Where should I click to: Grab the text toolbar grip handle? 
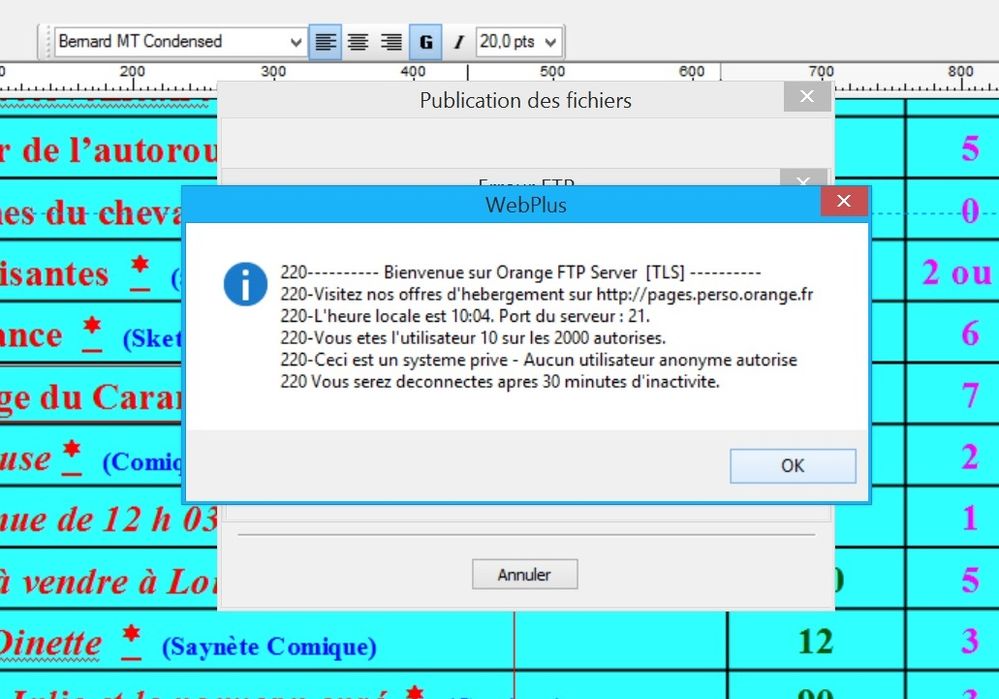43,42
